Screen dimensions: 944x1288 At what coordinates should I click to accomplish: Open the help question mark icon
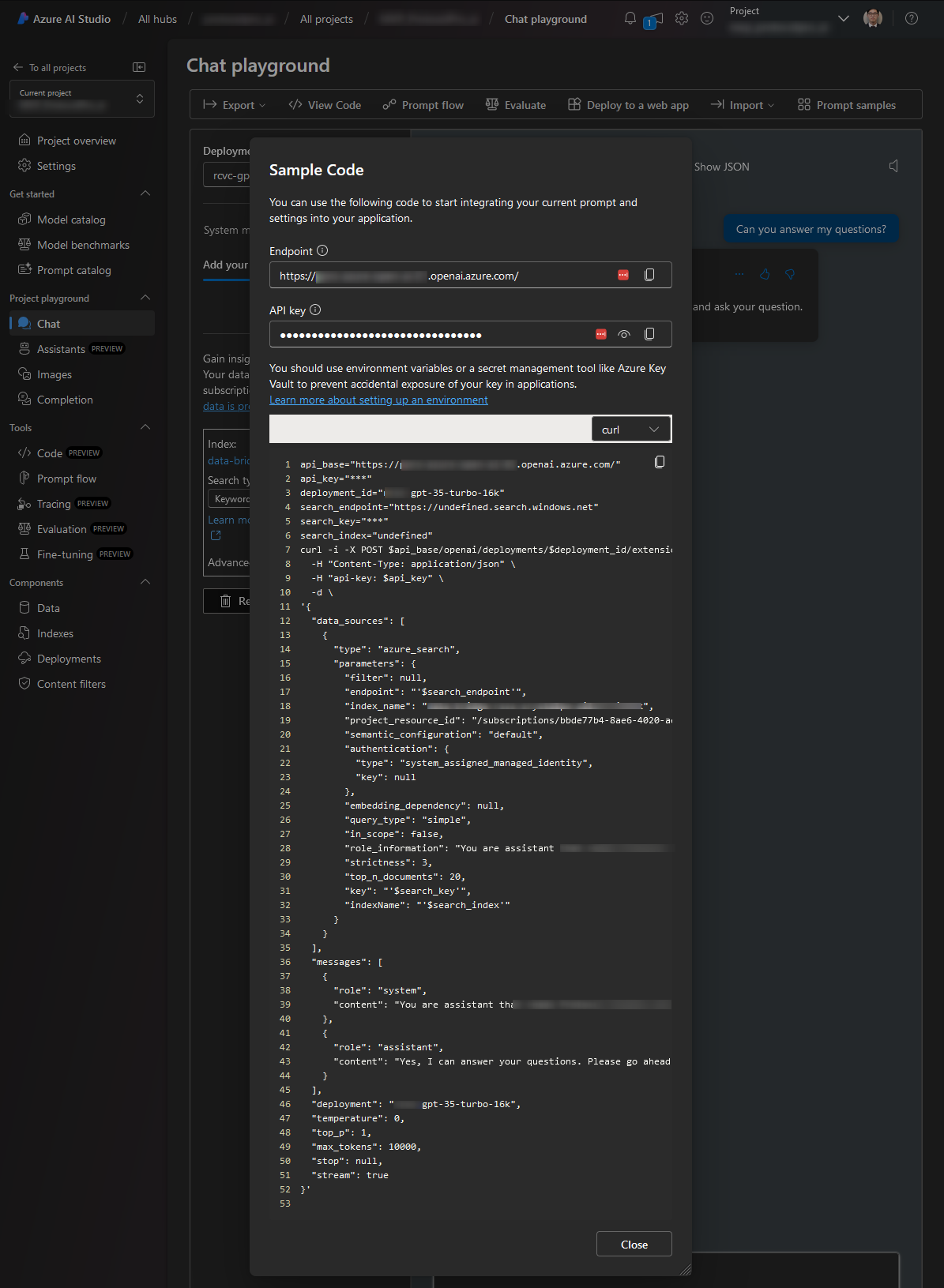tap(912, 18)
